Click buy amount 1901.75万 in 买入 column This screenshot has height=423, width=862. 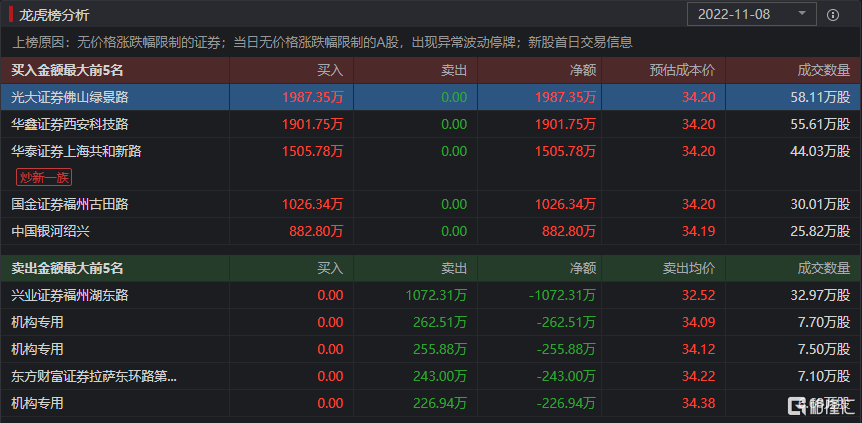point(313,124)
